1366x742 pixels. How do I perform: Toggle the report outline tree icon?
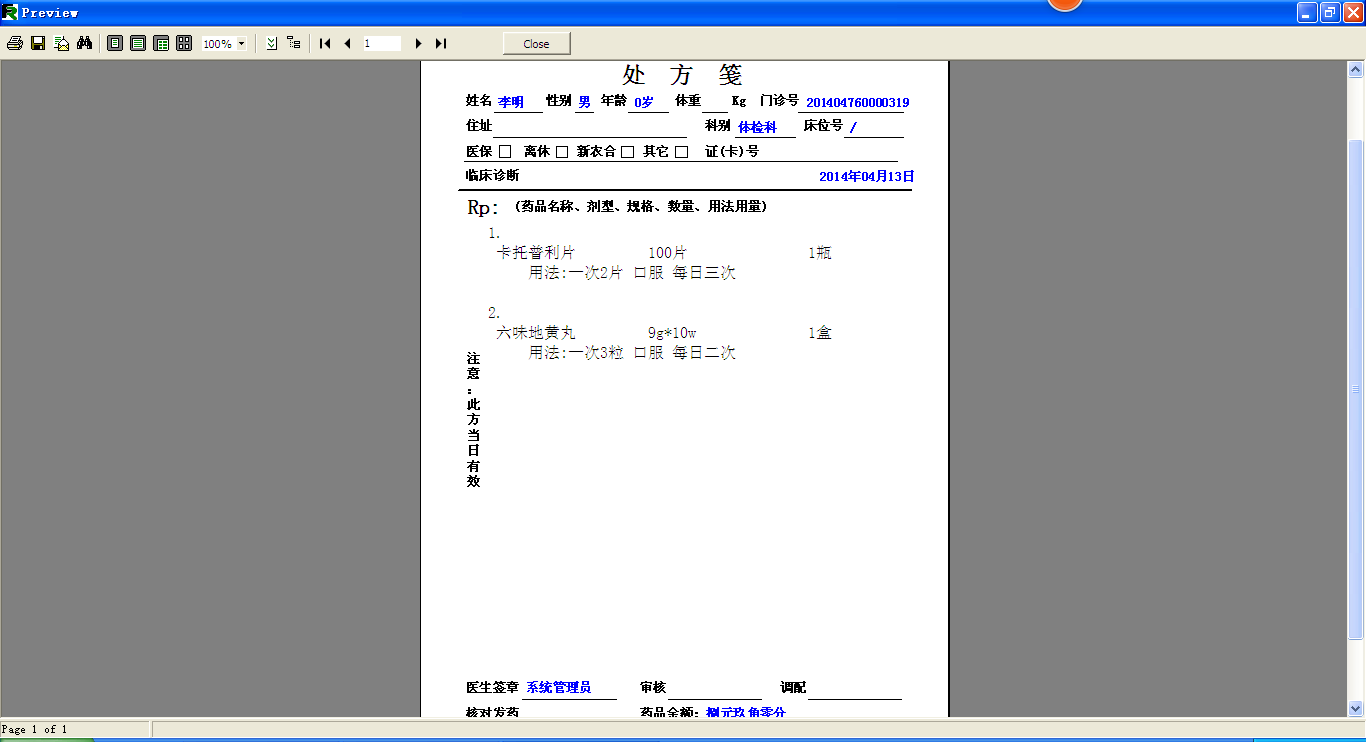(293, 43)
